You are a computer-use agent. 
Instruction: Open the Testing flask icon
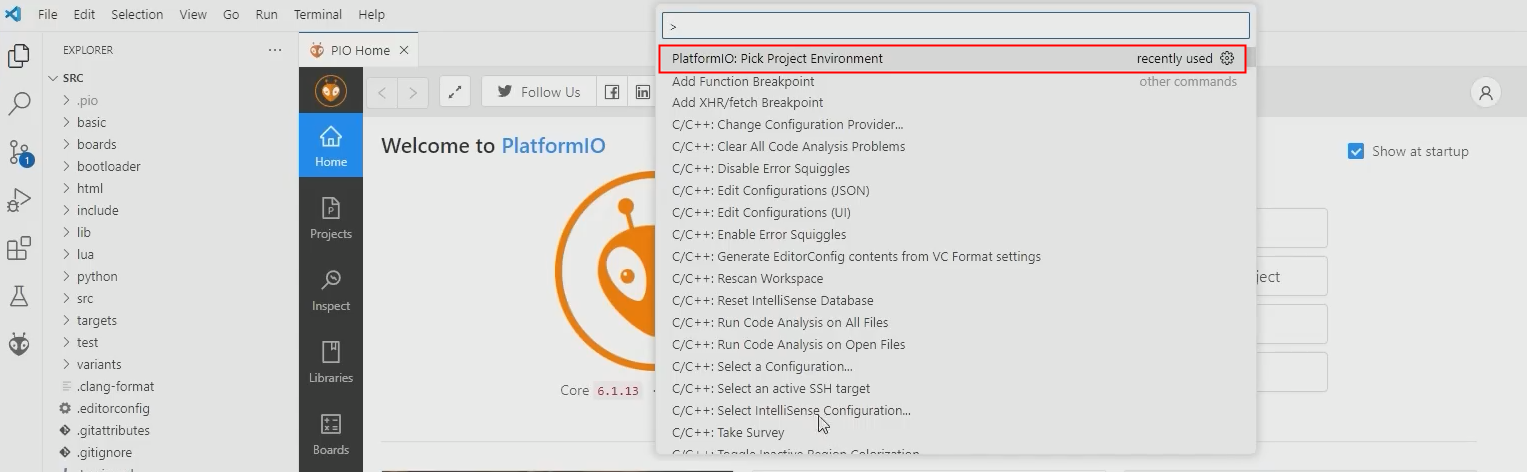pyautogui.click(x=19, y=296)
